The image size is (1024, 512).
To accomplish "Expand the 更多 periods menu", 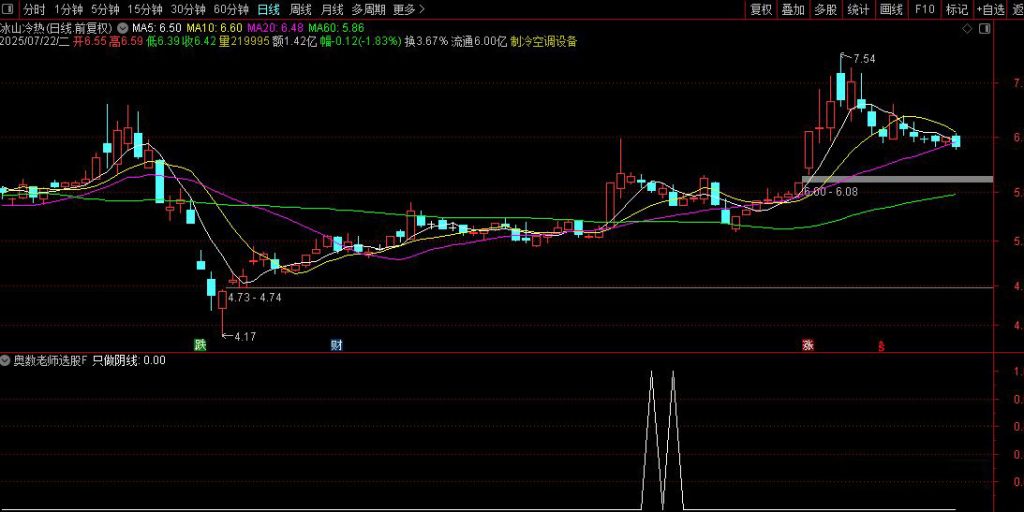I will pos(405,10).
